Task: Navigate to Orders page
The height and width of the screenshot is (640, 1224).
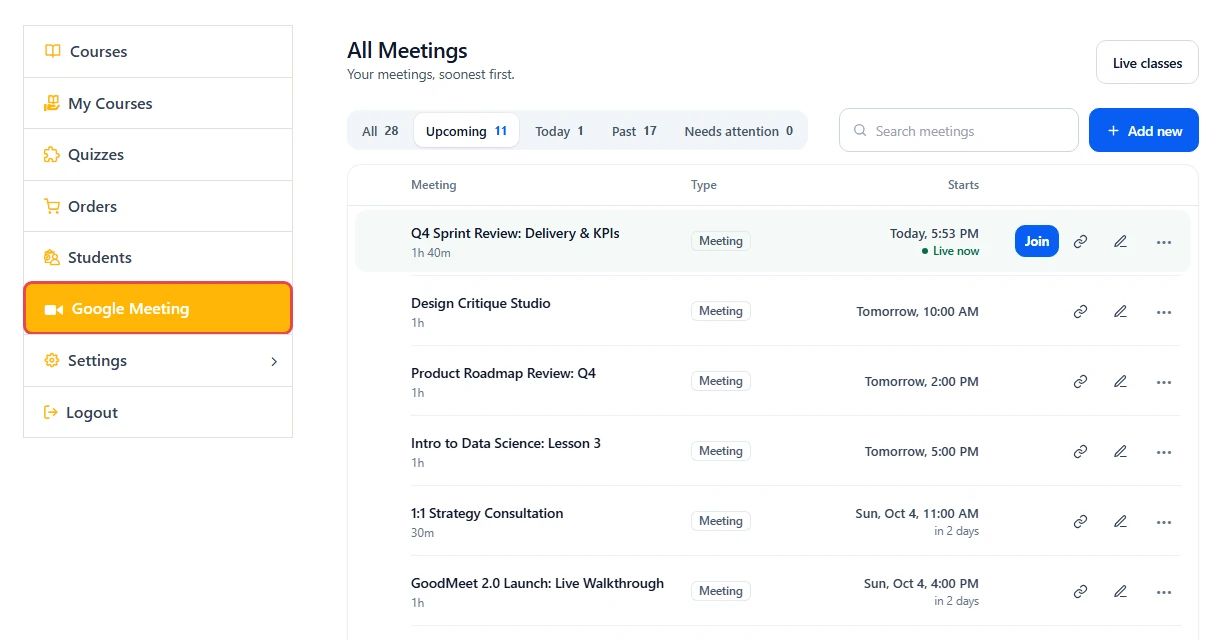Action: pos(158,206)
